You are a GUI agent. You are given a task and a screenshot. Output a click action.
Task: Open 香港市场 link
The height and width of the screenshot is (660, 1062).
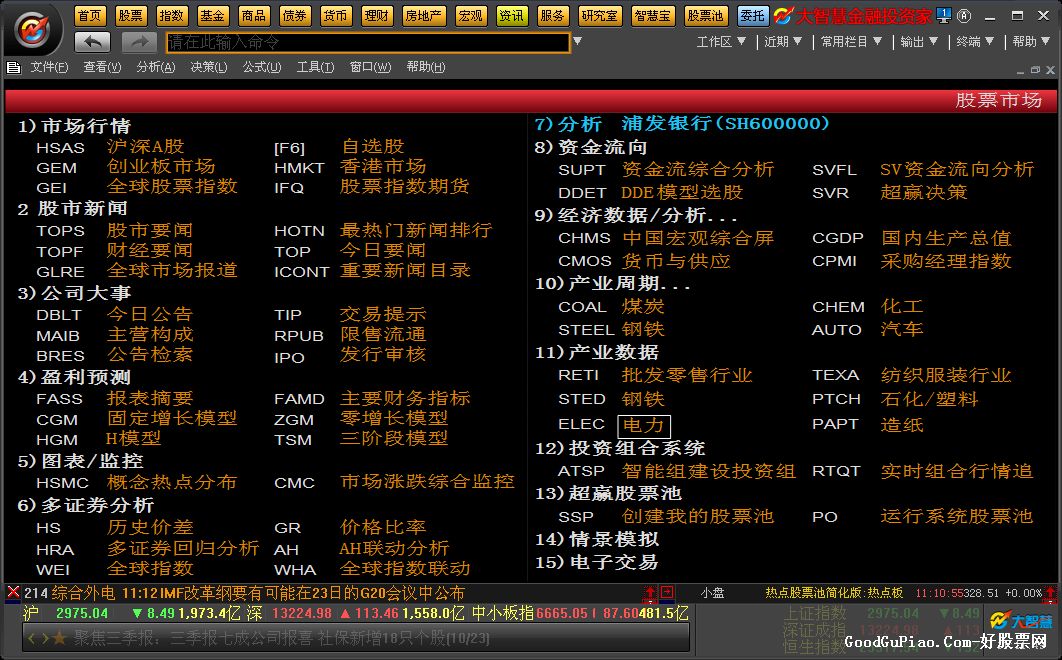click(383, 167)
